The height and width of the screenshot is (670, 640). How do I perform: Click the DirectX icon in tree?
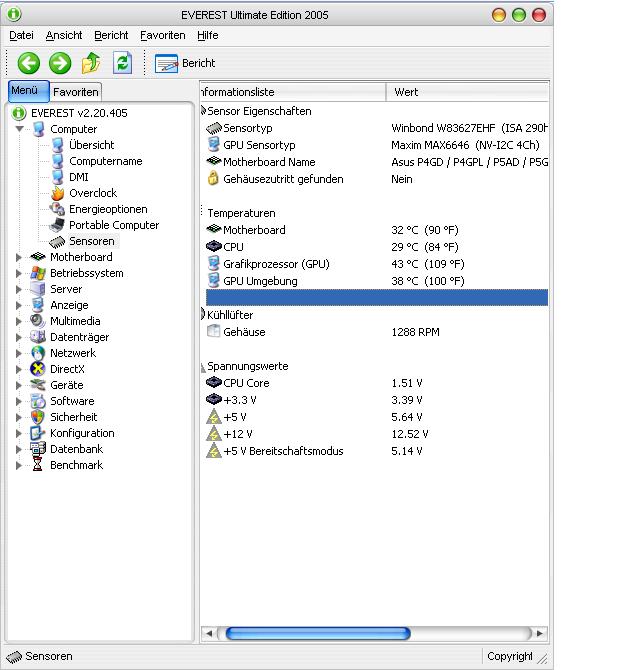click(38, 369)
